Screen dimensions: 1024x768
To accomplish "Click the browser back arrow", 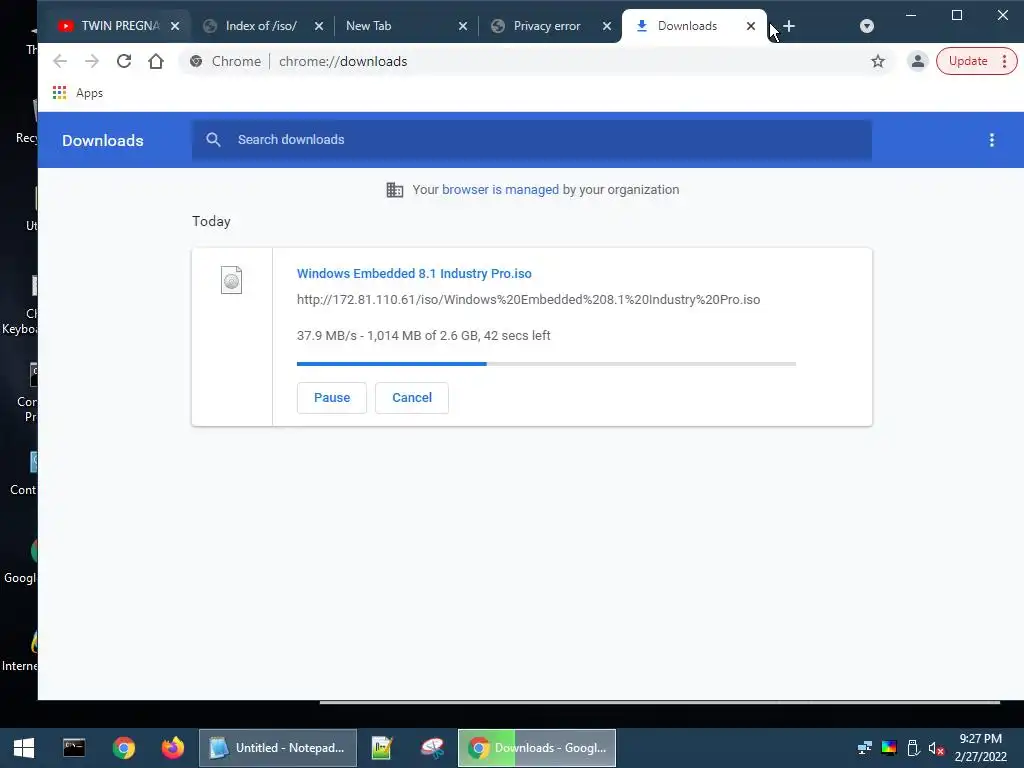I will 60,61.
